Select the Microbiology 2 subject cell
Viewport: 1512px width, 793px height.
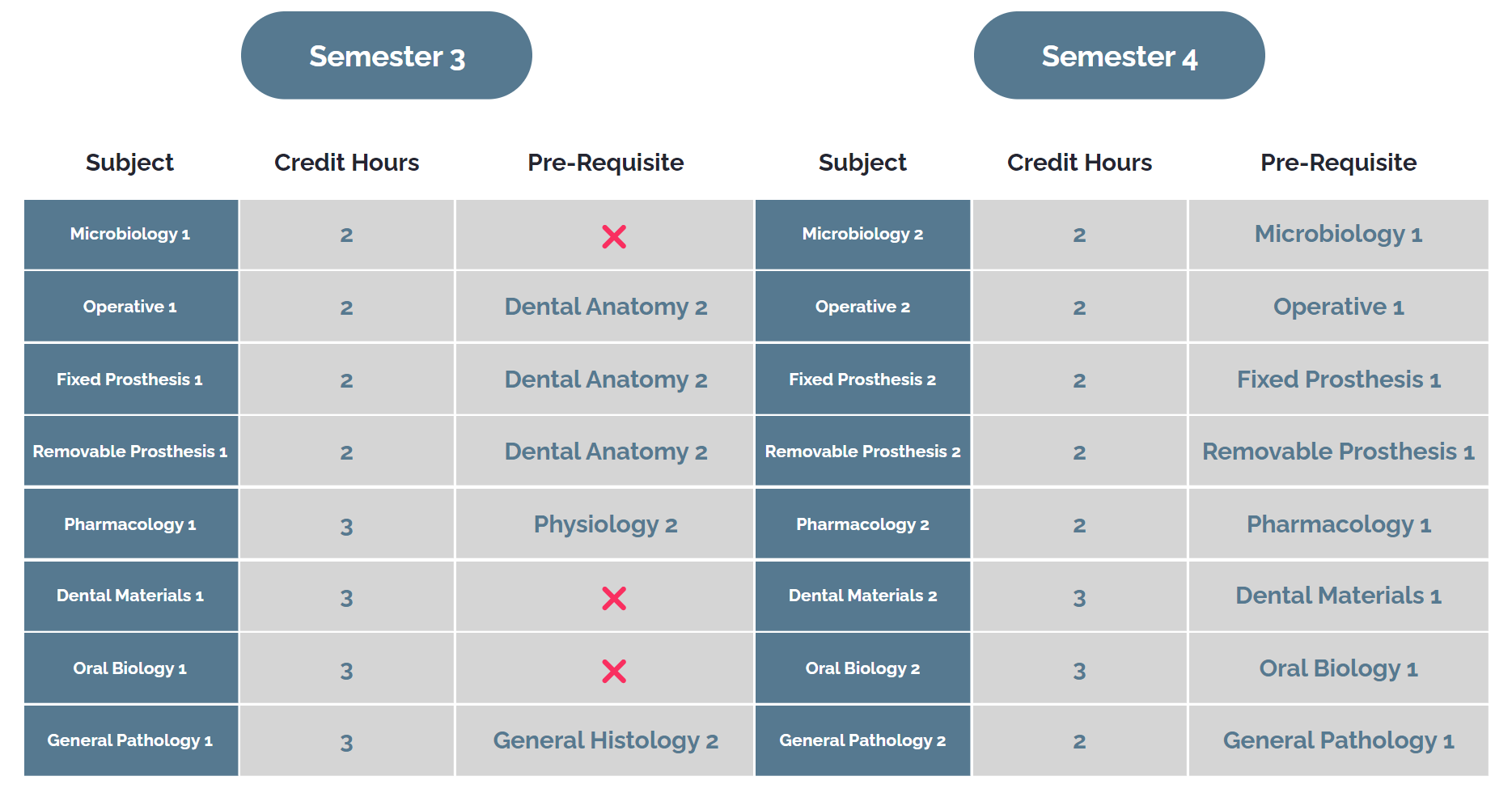point(862,234)
